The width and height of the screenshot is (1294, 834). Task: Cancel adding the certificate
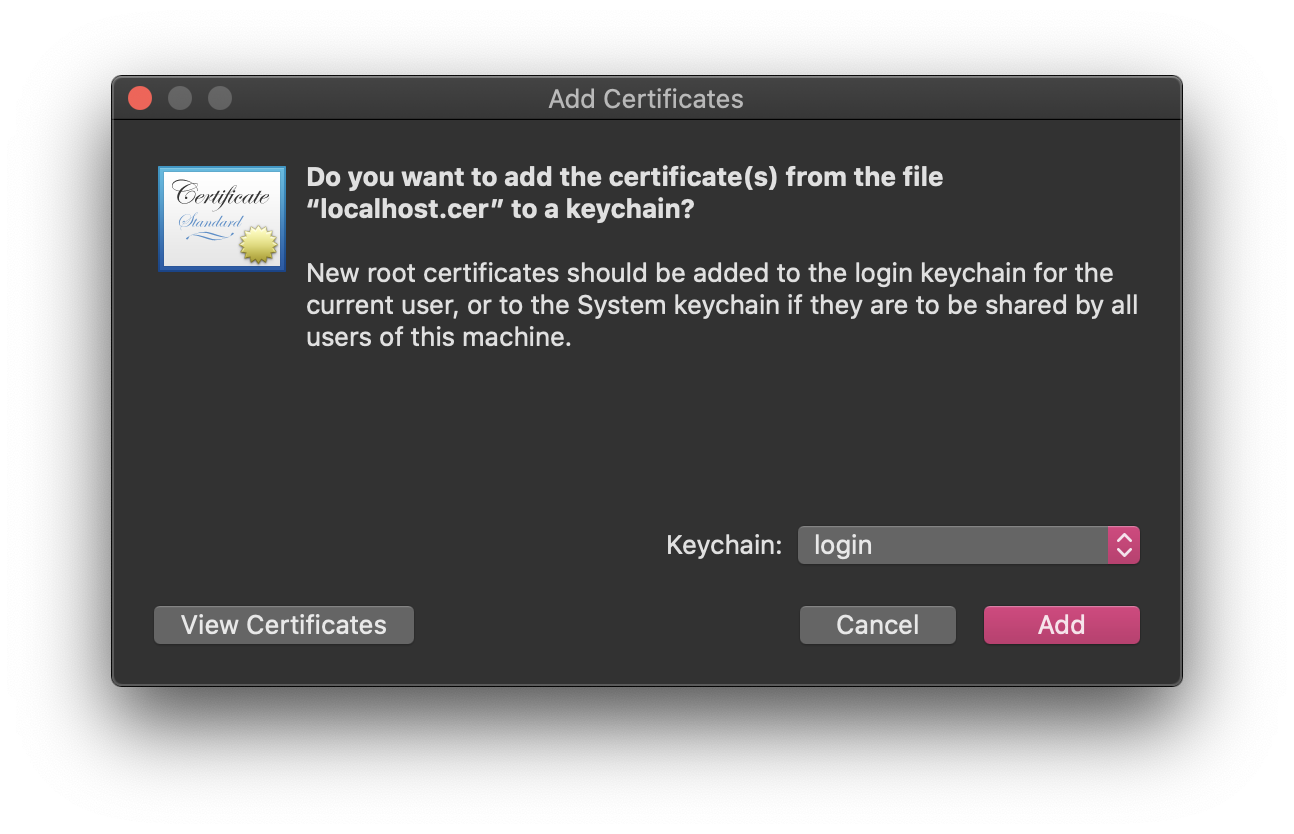pos(877,625)
